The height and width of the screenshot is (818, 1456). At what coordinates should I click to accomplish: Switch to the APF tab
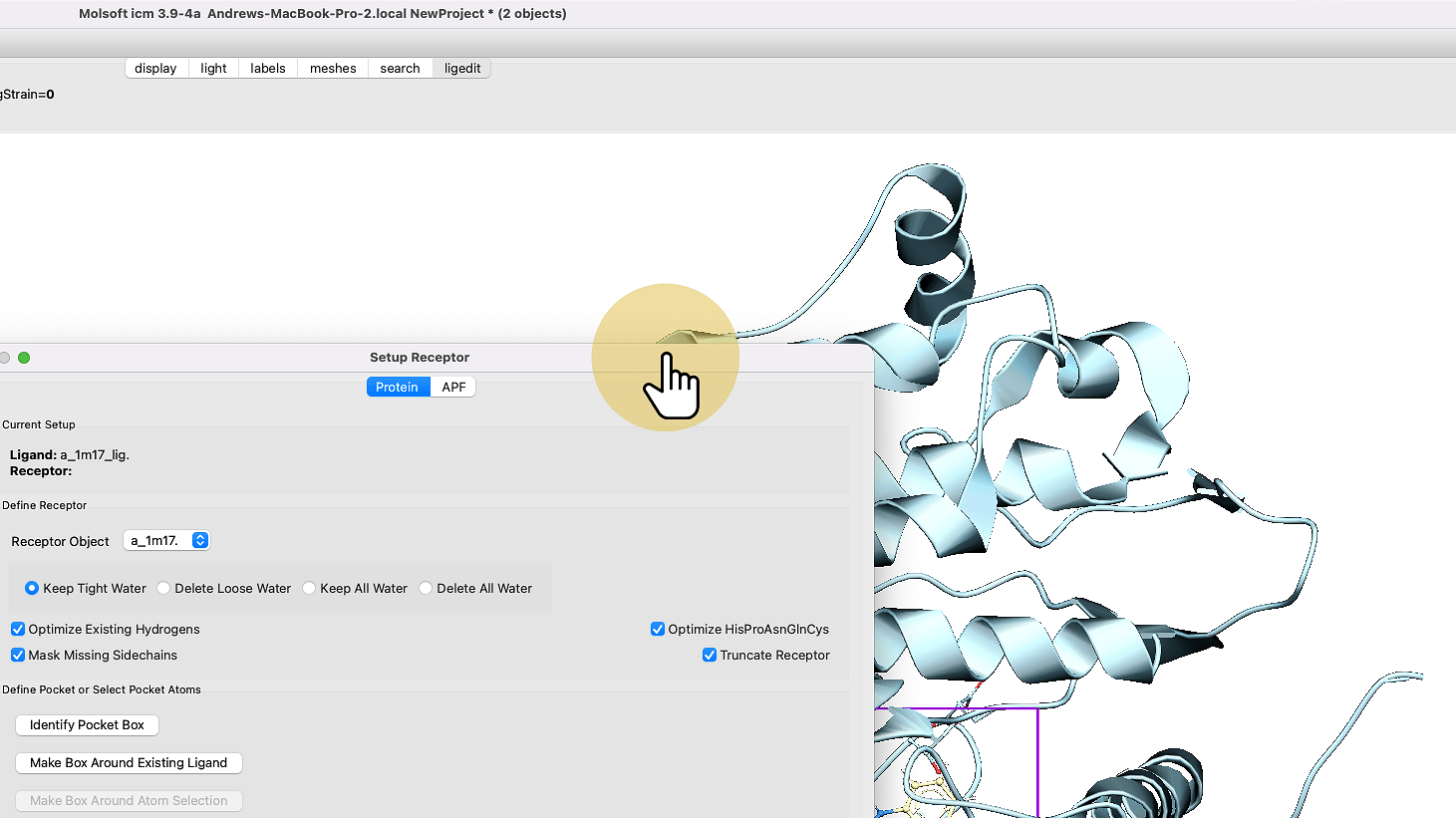coord(453,388)
